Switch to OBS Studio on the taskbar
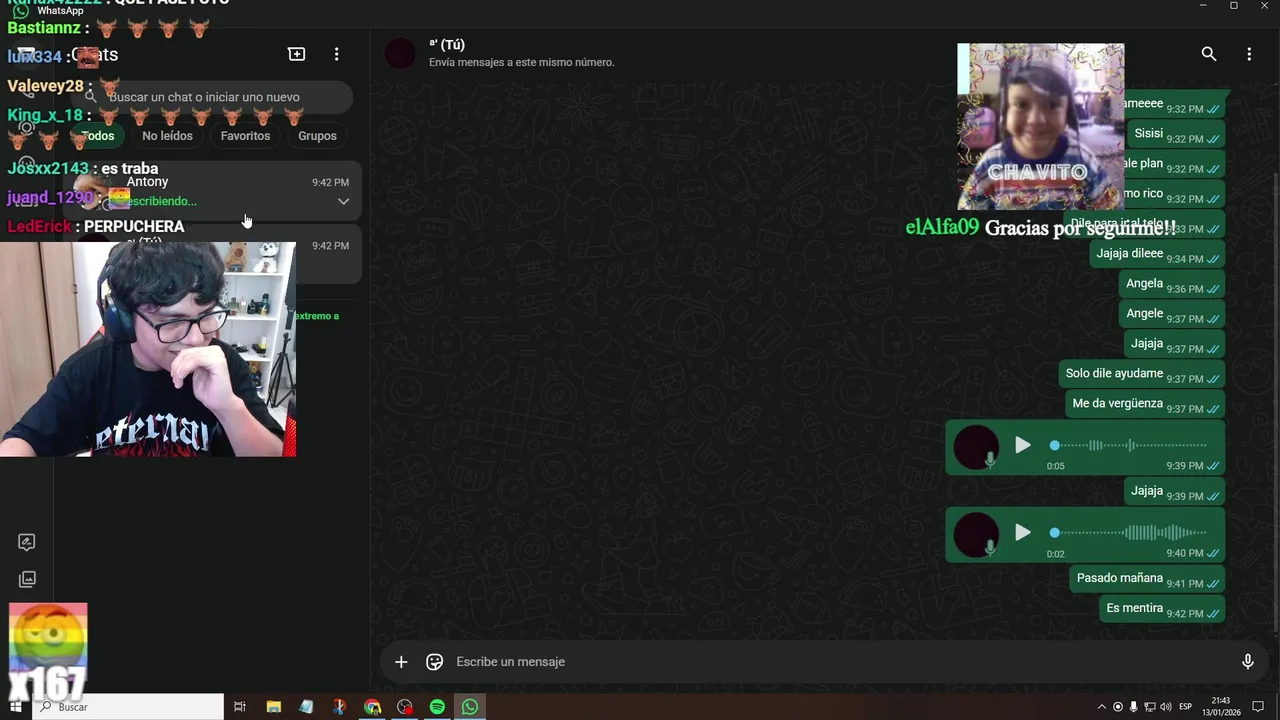The height and width of the screenshot is (720, 1280). (404, 707)
